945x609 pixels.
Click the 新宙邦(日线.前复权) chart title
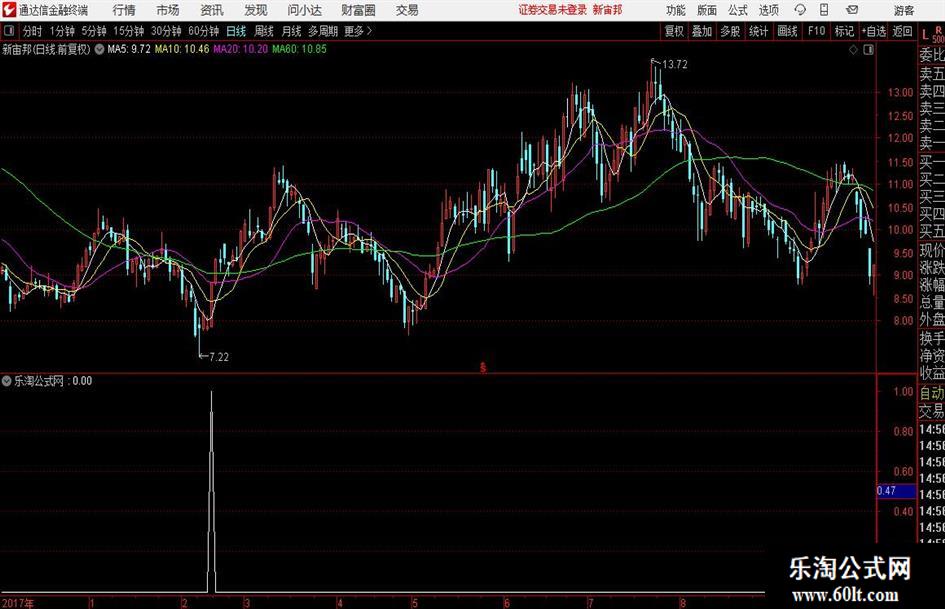[x=46, y=49]
